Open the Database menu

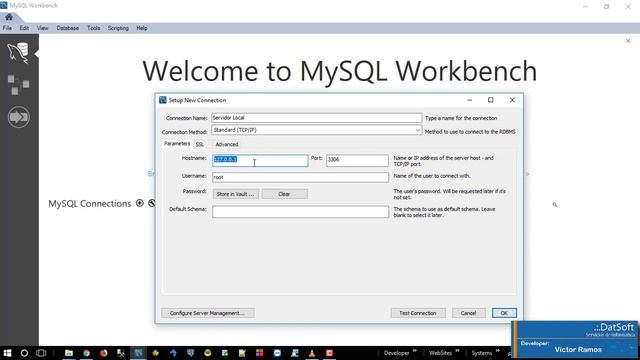point(68,28)
